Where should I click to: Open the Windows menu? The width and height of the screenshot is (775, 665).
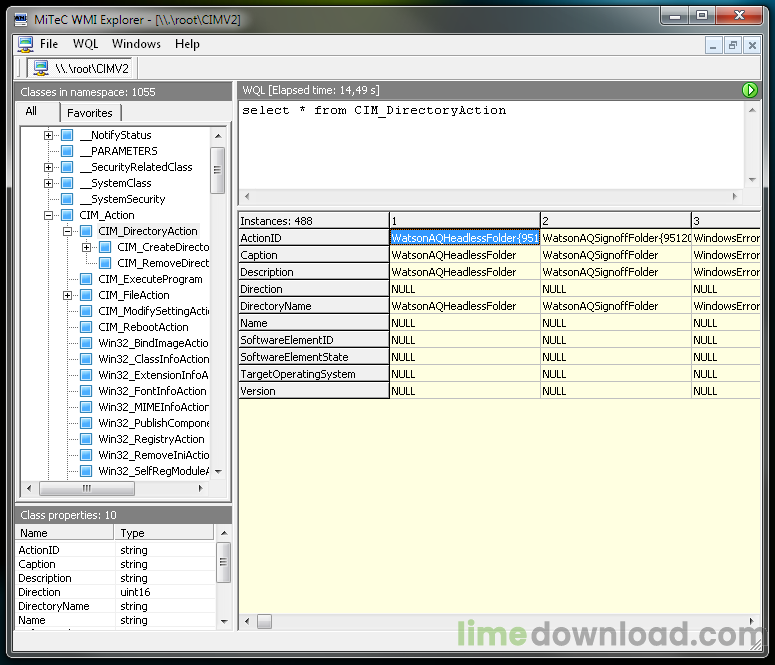point(136,44)
